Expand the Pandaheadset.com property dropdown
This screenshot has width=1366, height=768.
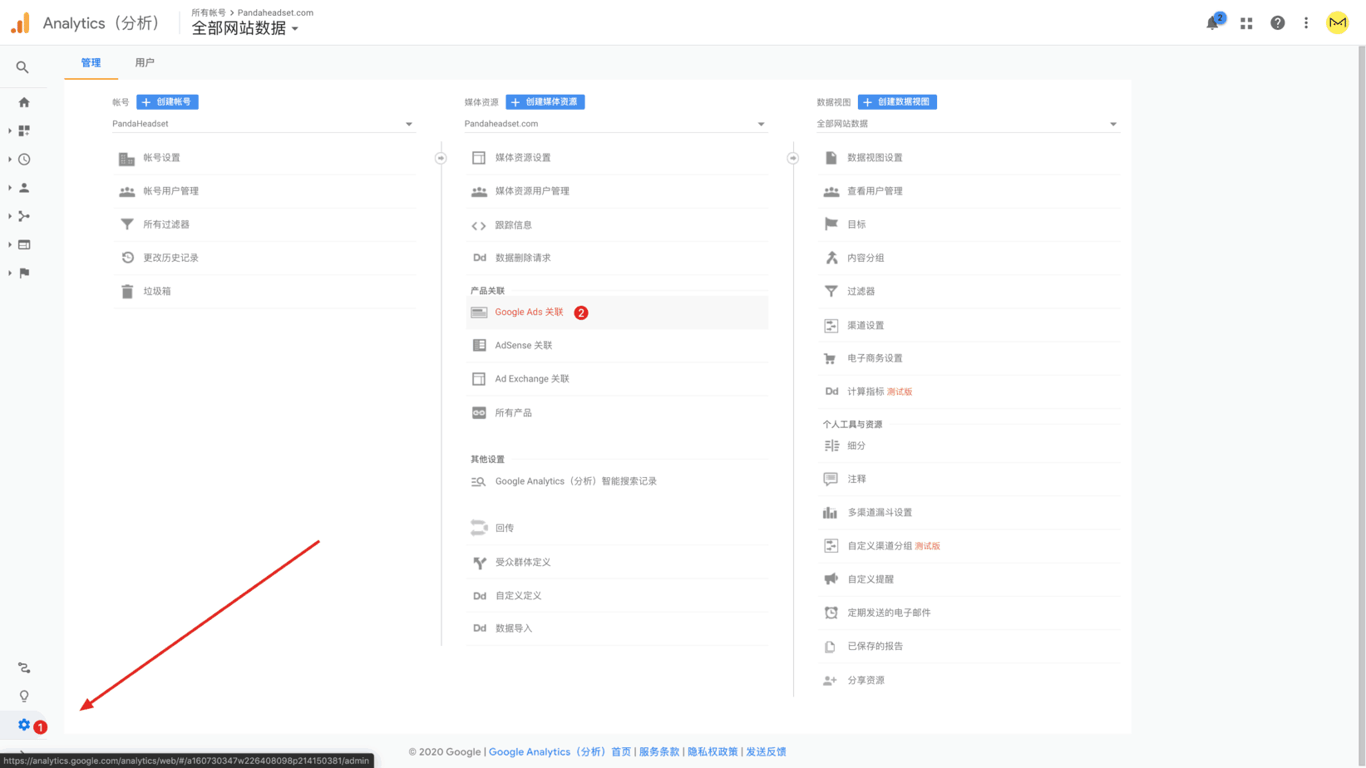coord(614,124)
